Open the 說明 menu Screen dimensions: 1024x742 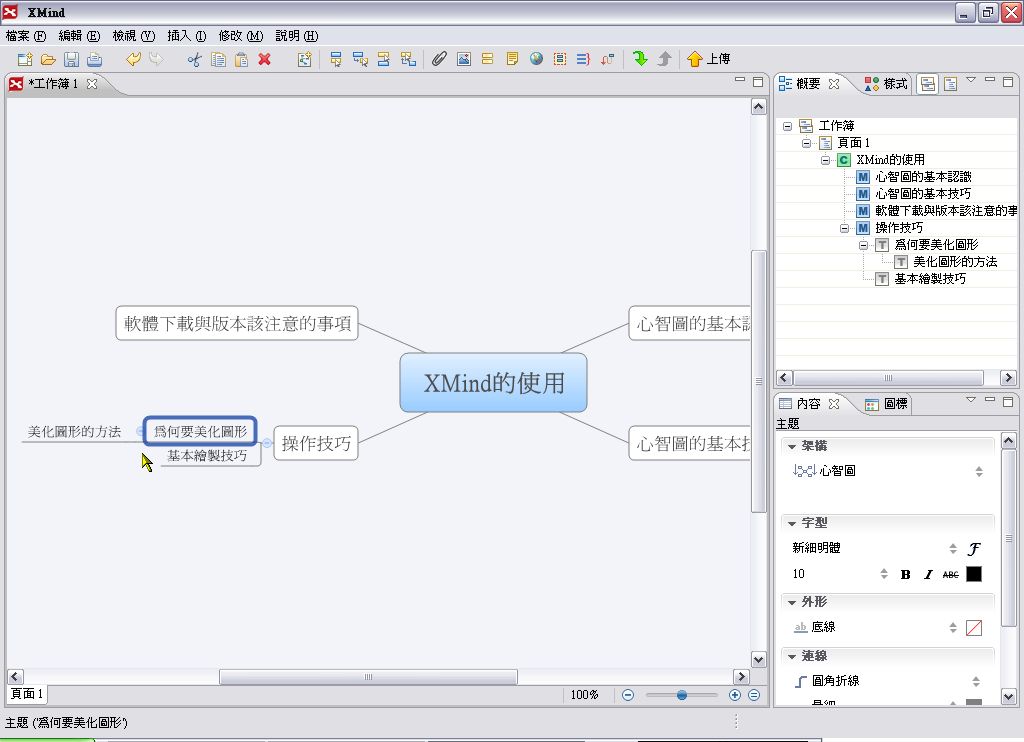pyautogui.click(x=296, y=36)
